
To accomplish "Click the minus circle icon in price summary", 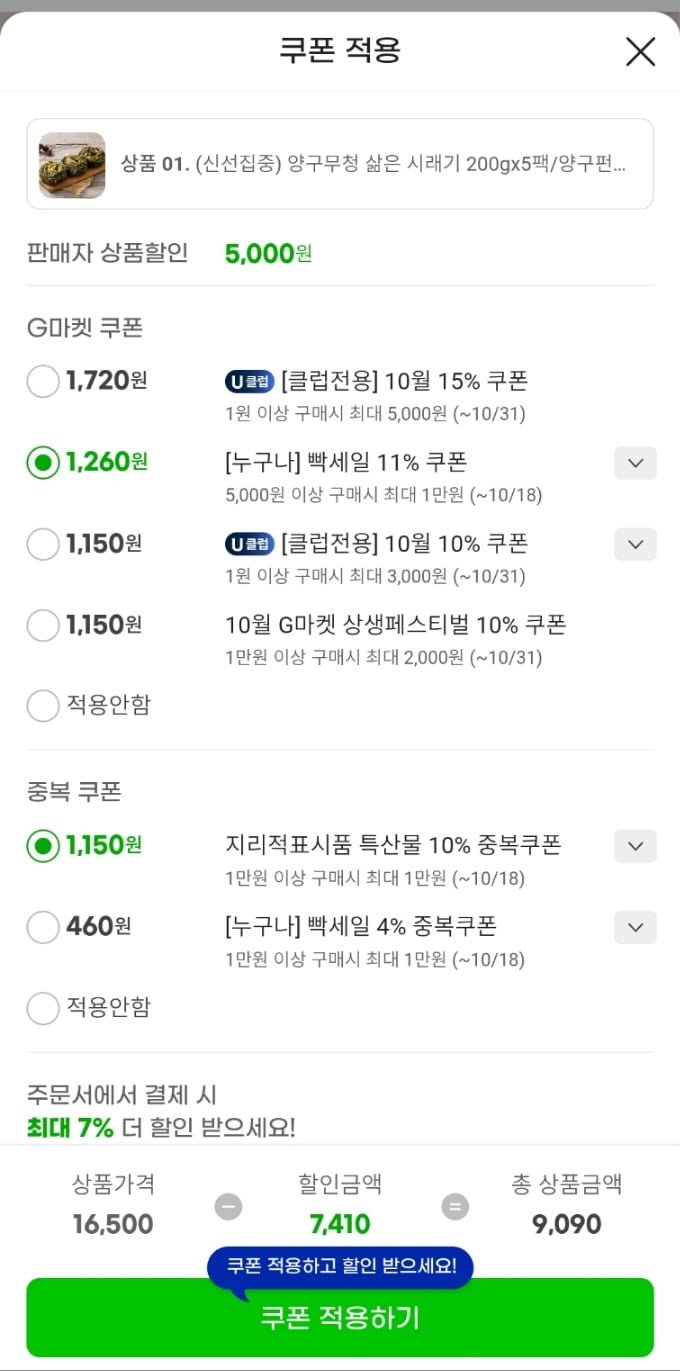I will click(x=228, y=1206).
